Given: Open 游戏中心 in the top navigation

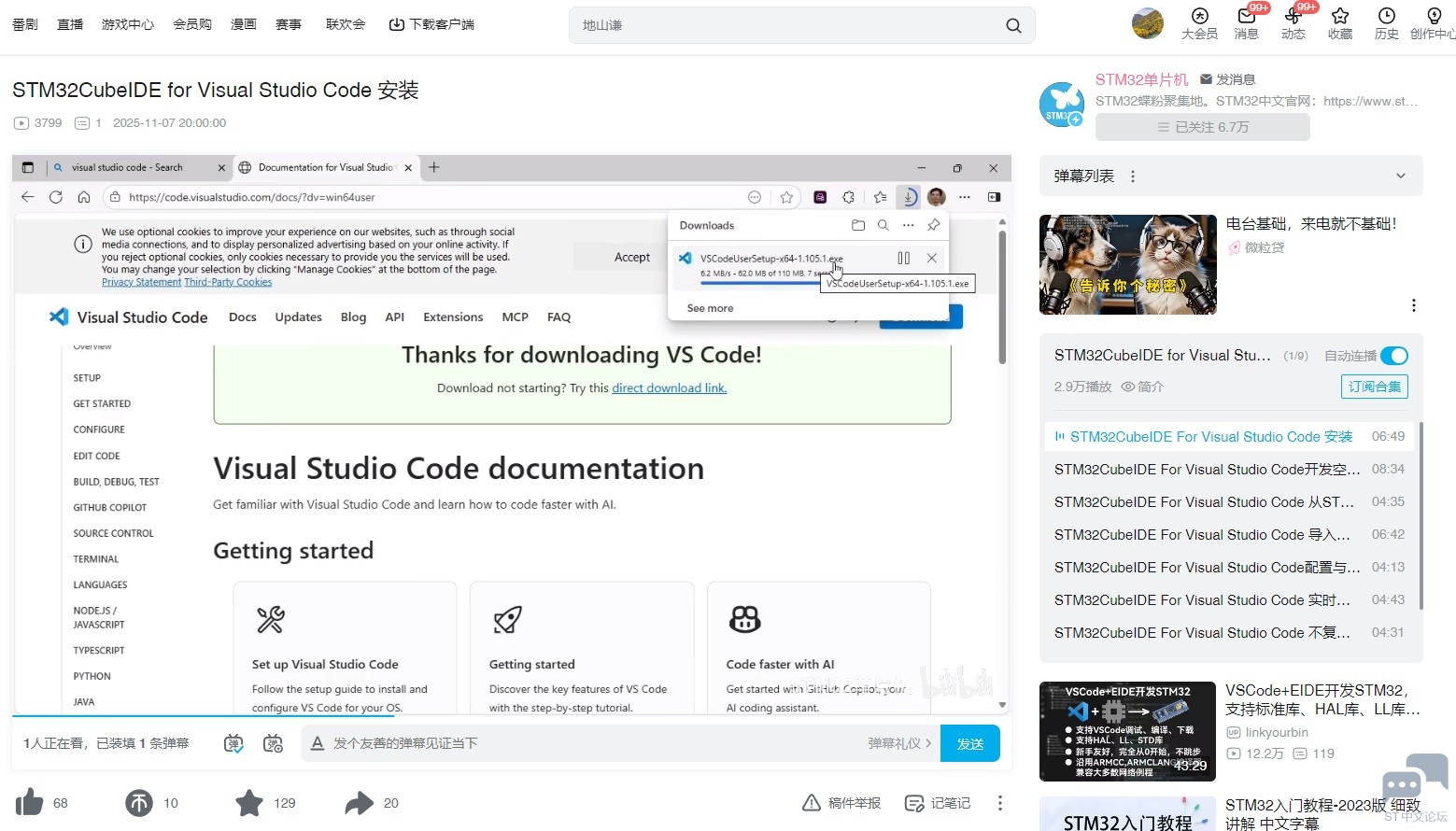Looking at the screenshot, I should pyautogui.click(x=128, y=24).
